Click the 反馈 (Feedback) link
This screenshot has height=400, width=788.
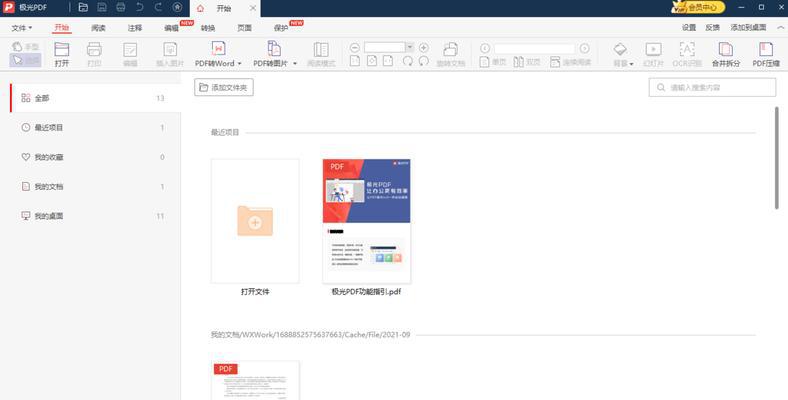click(x=713, y=28)
